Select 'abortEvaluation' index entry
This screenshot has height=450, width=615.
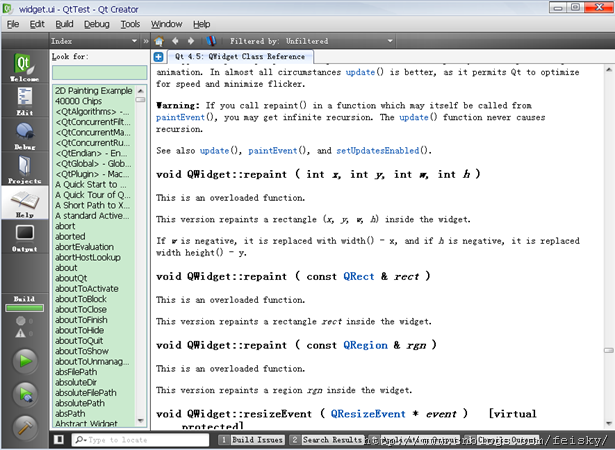[94, 247]
